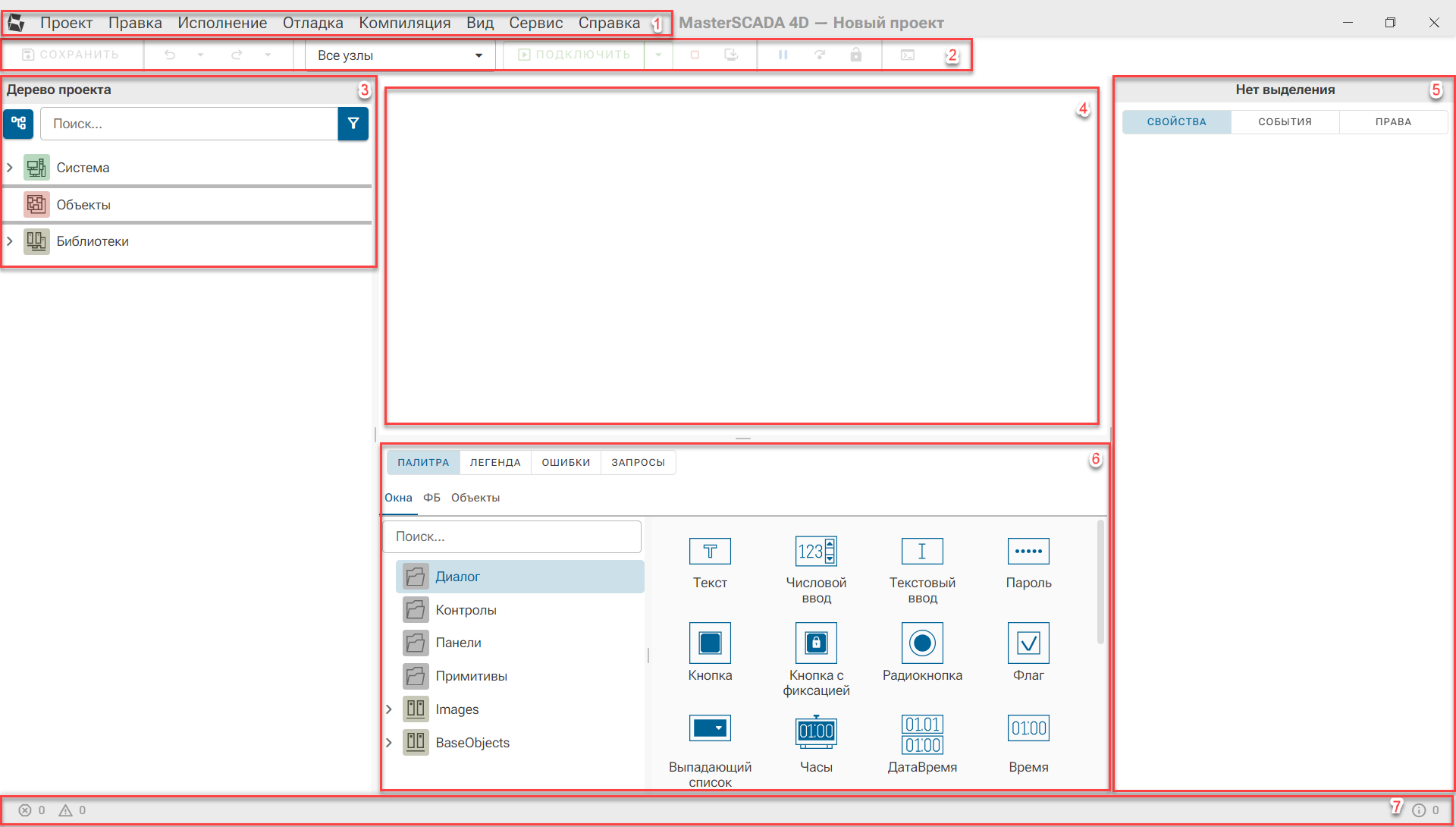Image resolution: width=1456 pixels, height=827 pixels.
Task: Open the Исполнение menu
Action: [222, 23]
